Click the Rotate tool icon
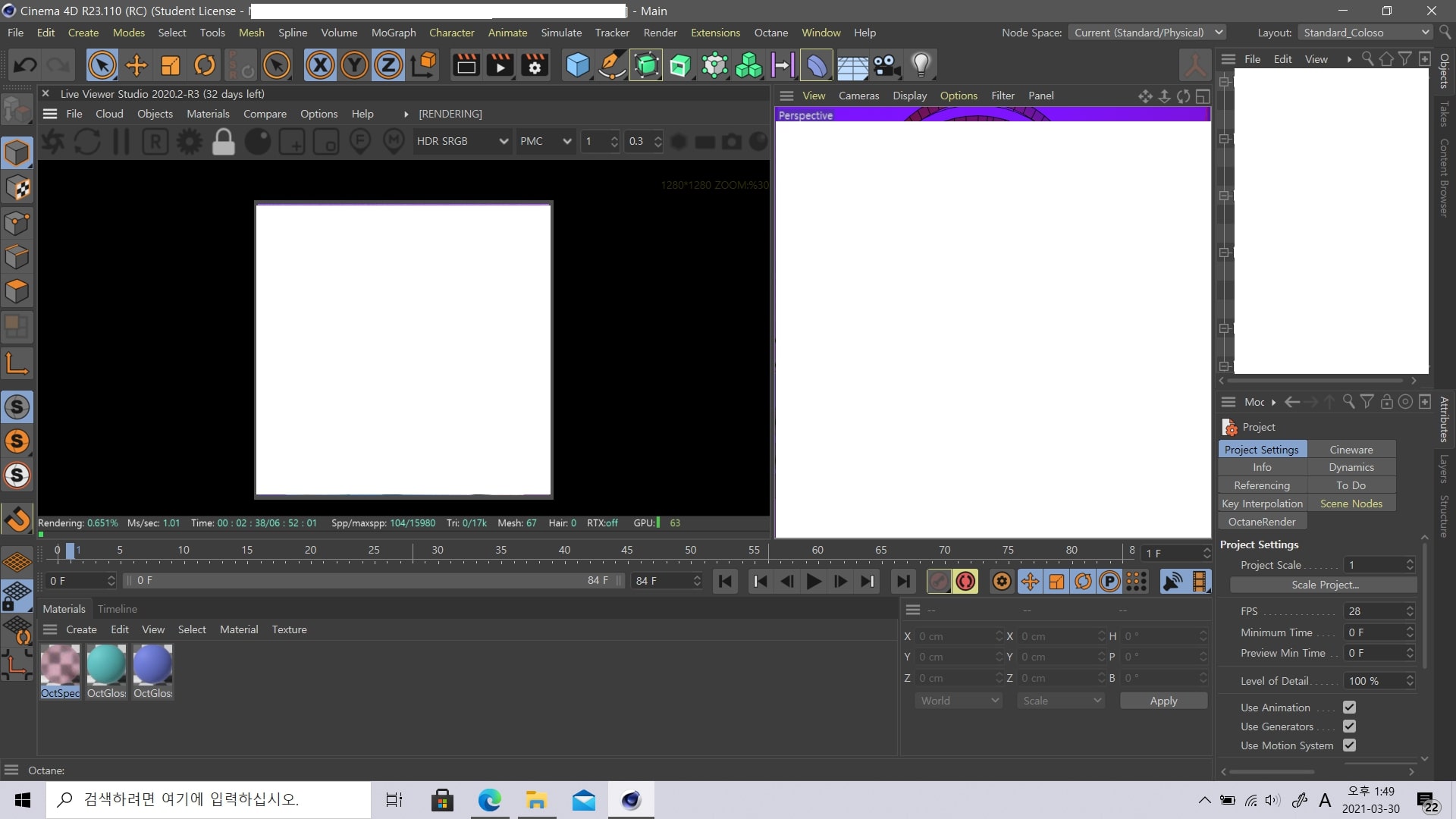The image size is (1456, 819). click(204, 65)
